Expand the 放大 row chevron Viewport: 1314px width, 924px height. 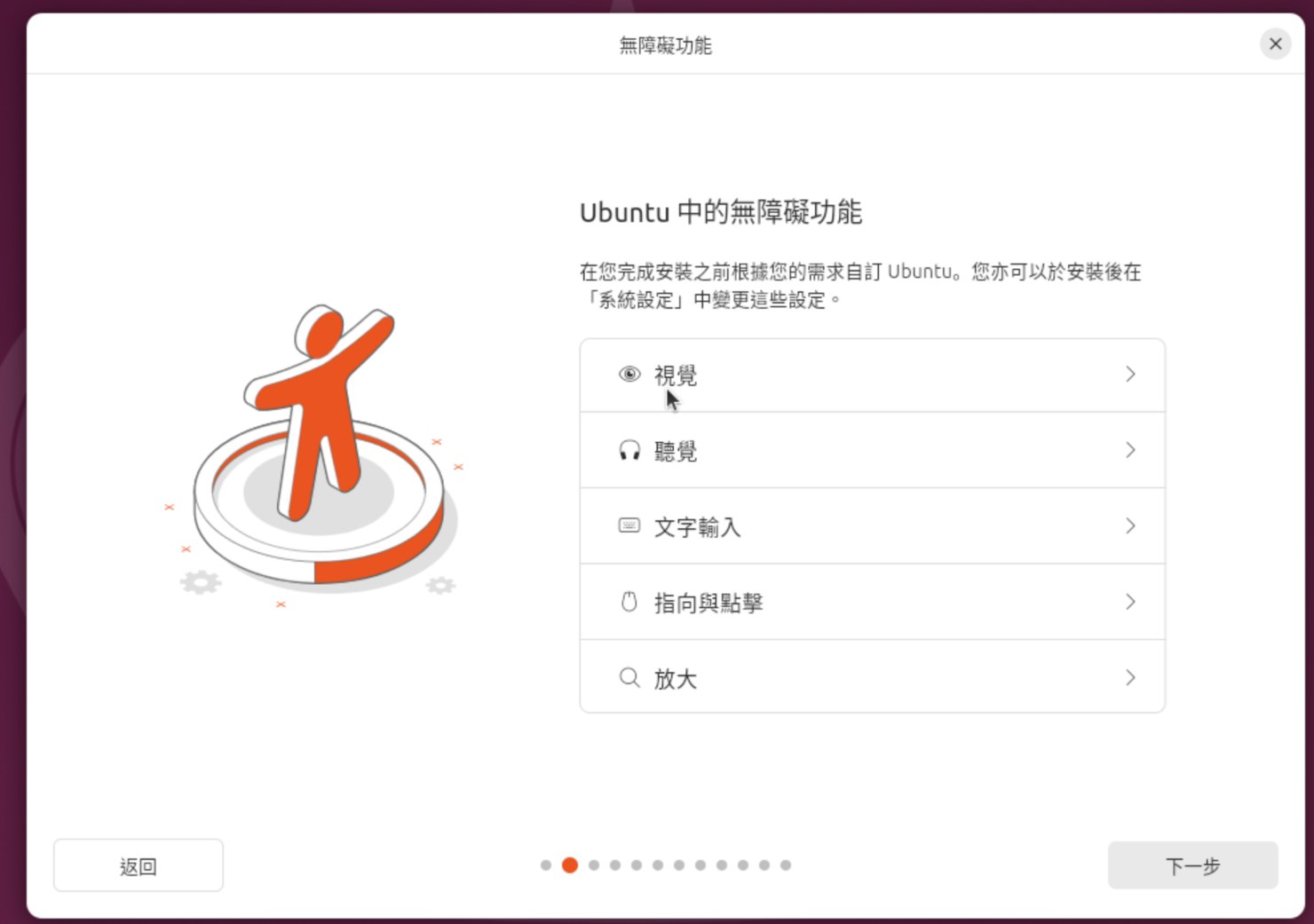coord(1130,678)
